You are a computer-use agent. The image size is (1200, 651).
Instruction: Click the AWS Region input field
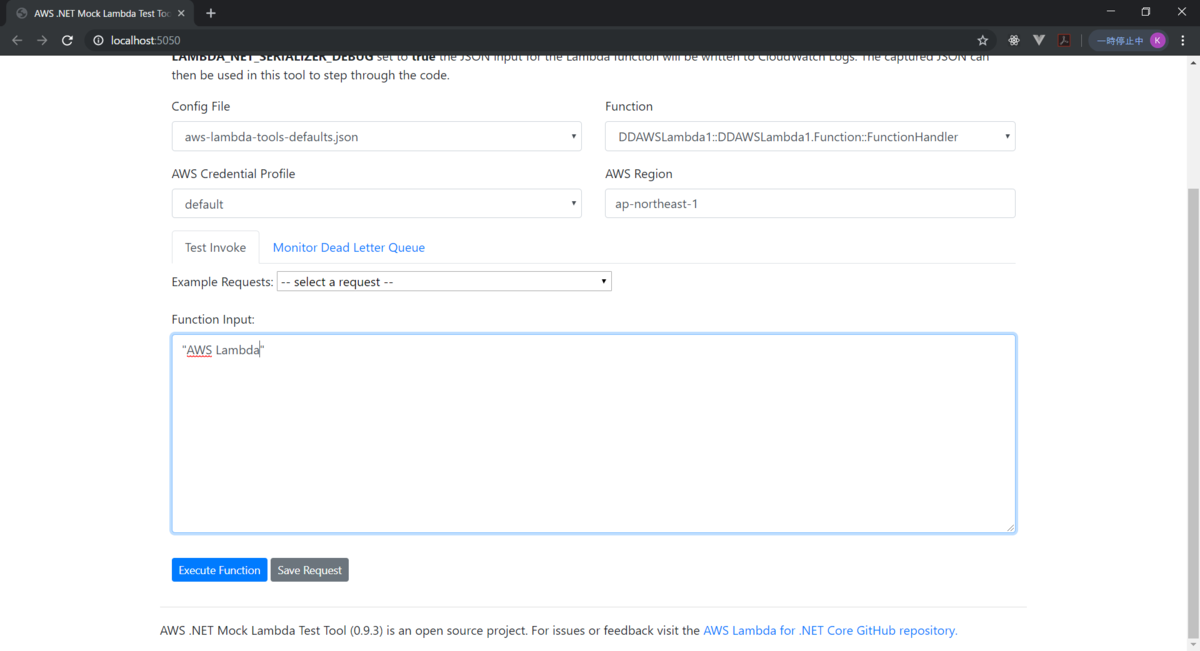[810, 204]
